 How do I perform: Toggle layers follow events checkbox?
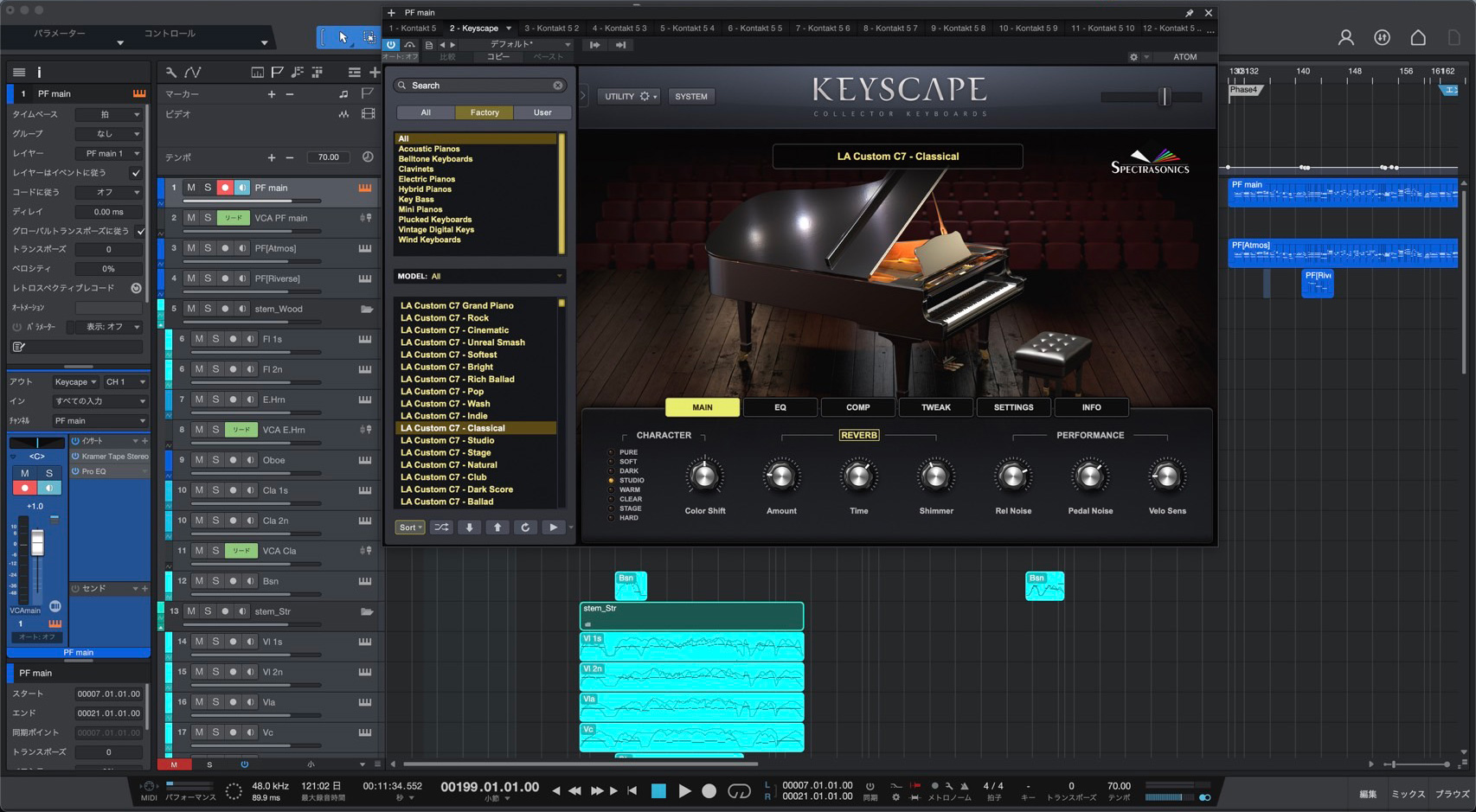coord(136,172)
